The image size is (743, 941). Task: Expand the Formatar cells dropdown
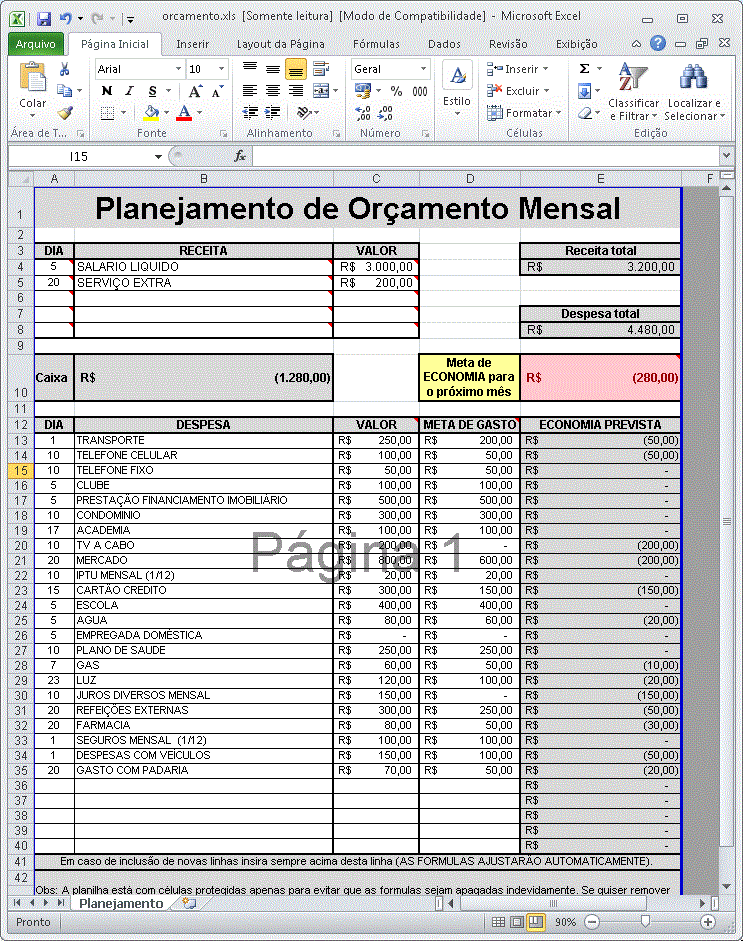pos(558,113)
